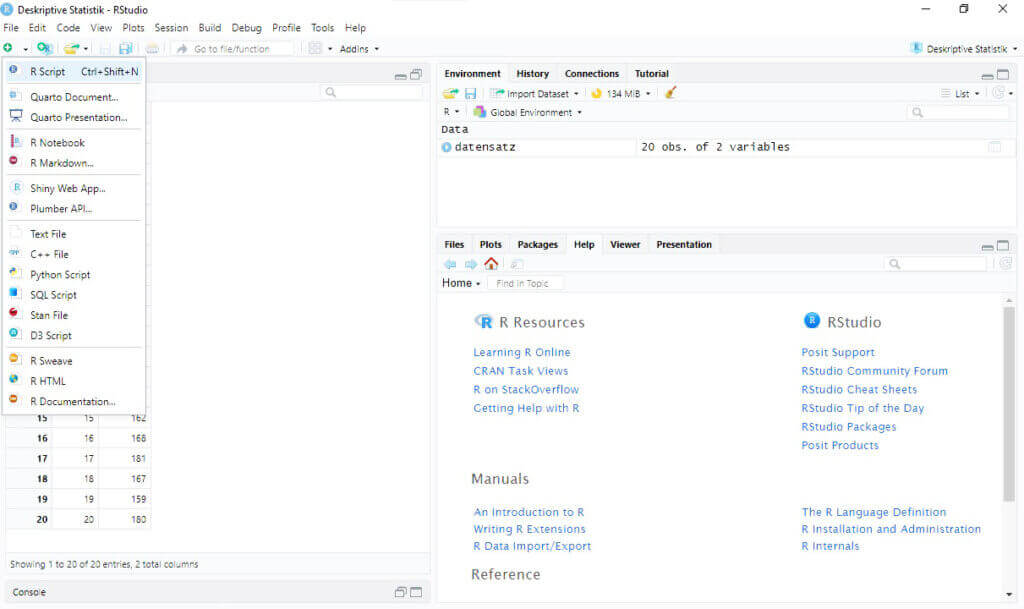Click the Help pane vertical scrollbar

coord(1009,403)
